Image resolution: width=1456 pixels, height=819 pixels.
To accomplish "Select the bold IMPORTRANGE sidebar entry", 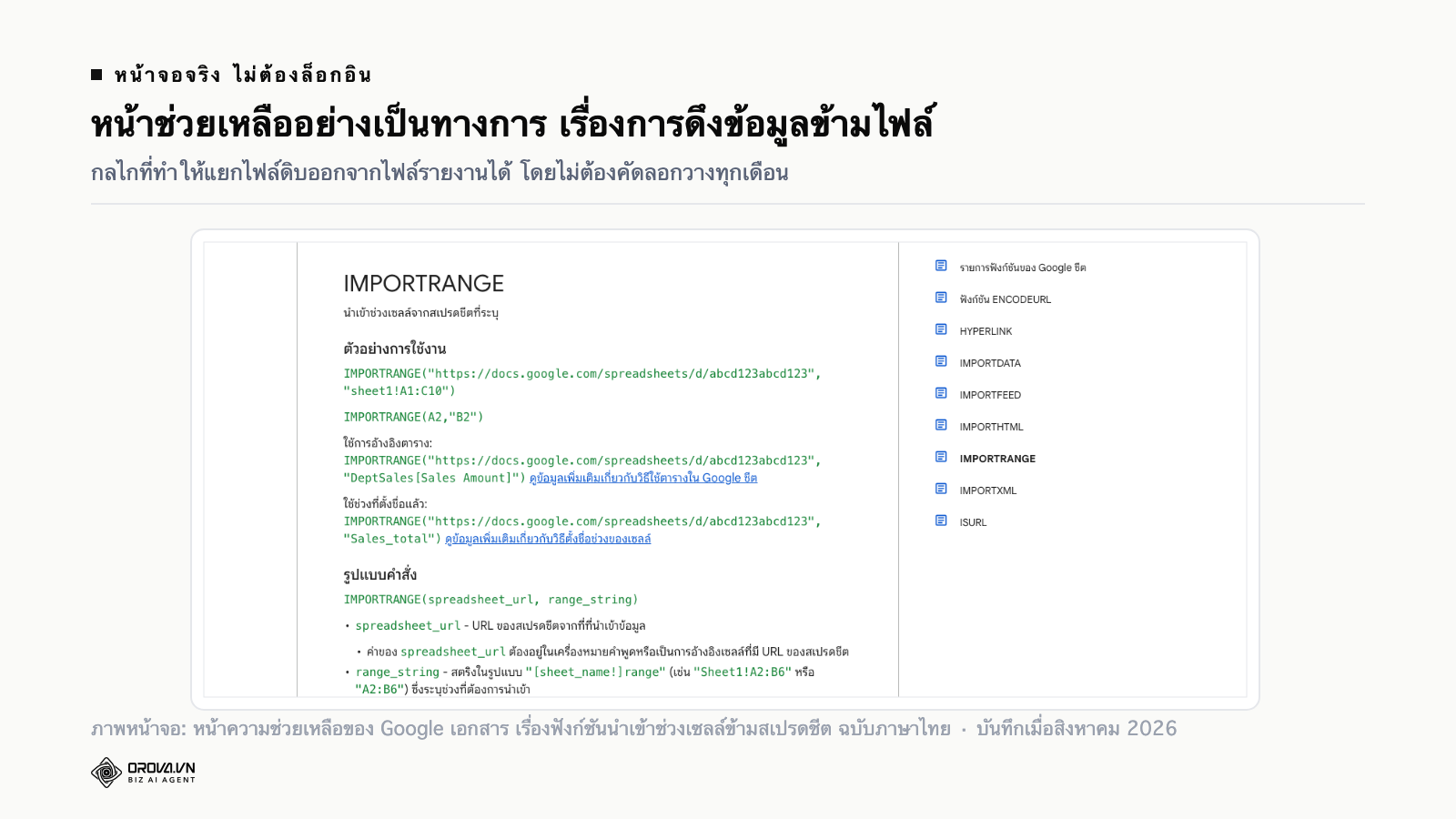I will 997,459.
